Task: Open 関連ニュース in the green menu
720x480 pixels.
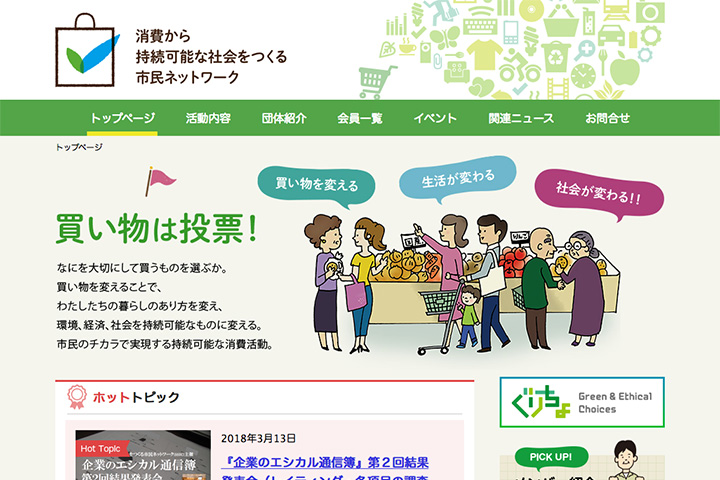Action: 521,119
